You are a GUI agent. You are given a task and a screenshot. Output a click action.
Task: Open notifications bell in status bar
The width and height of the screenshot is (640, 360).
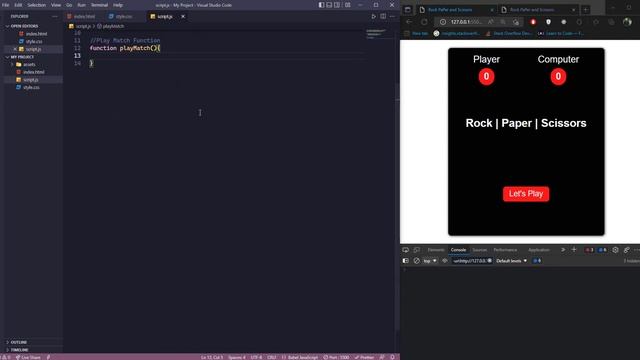tap(392, 357)
